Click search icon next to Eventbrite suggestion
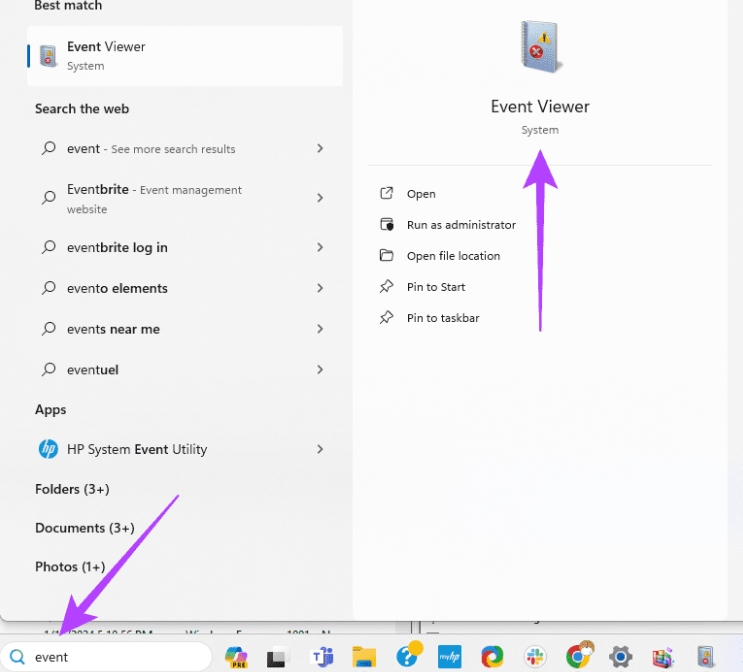Viewport: 743px width, 672px height. (x=48, y=197)
